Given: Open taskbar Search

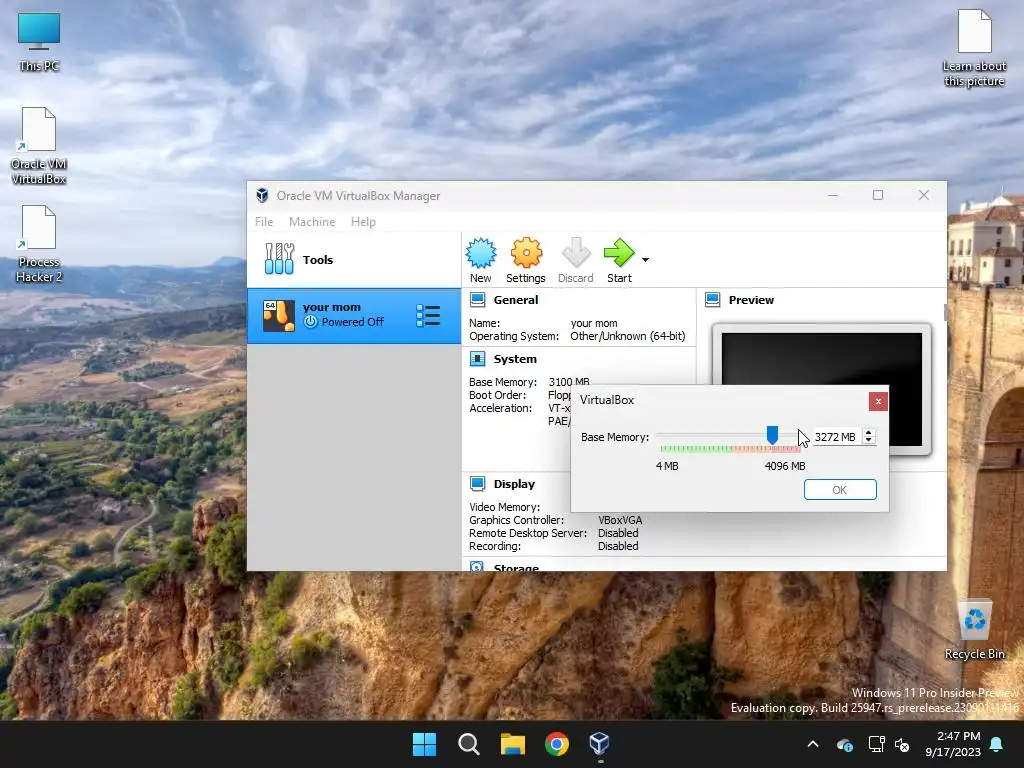Looking at the screenshot, I should tap(469, 744).
